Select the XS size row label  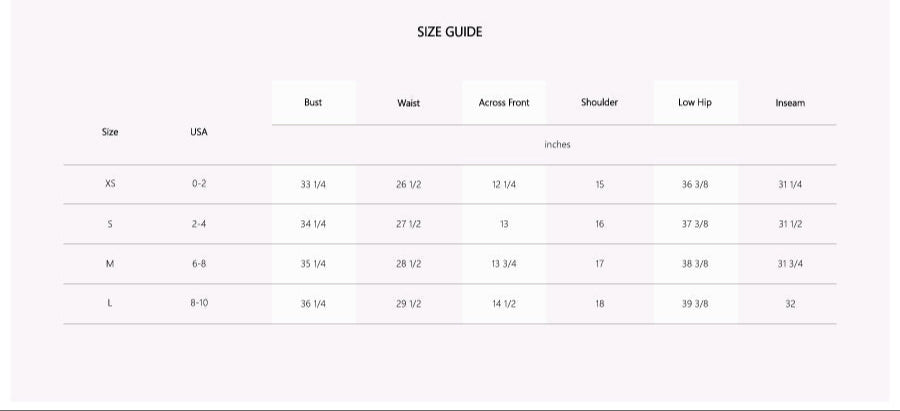(x=110, y=184)
